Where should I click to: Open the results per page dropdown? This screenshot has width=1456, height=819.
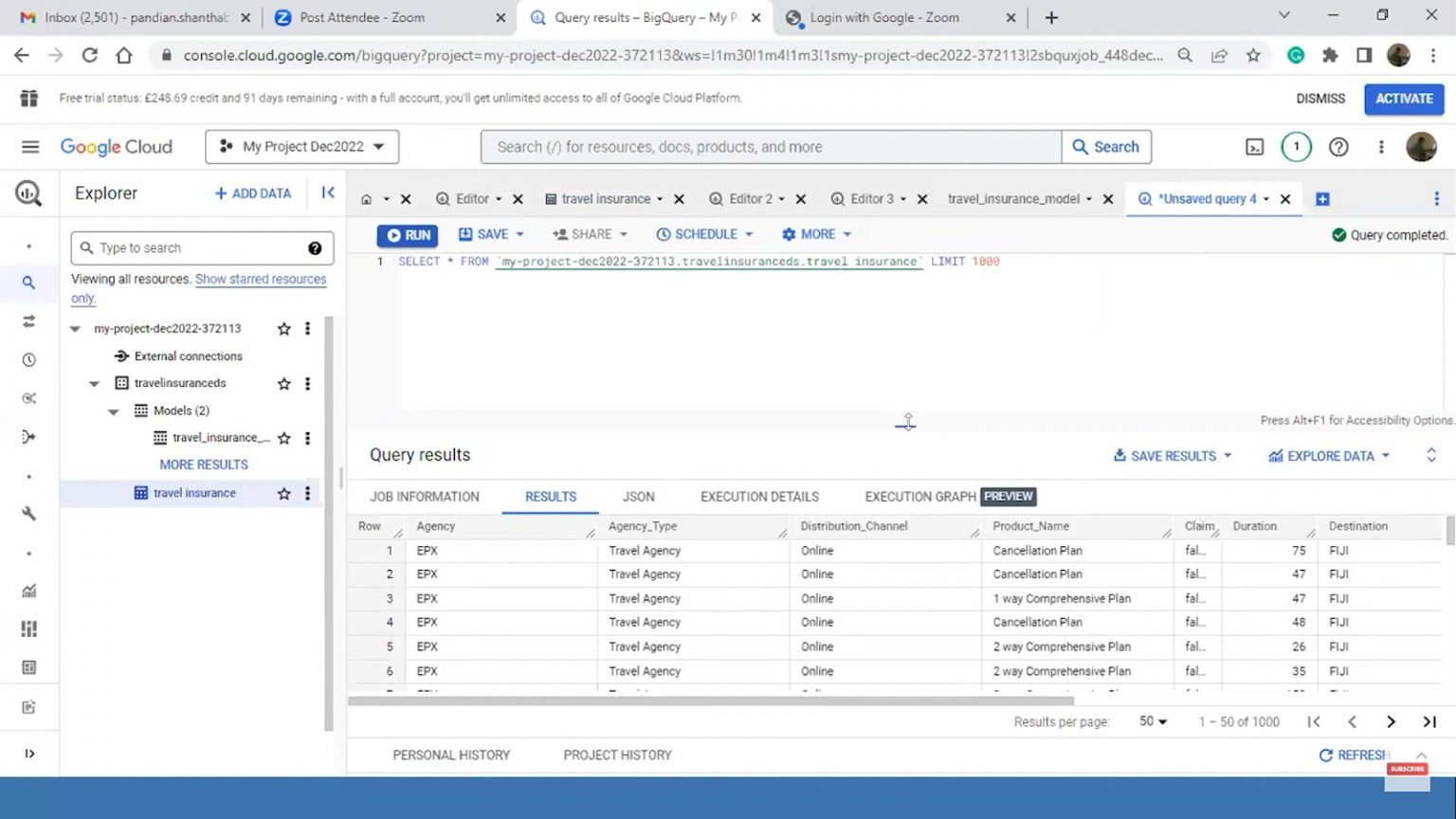tap(1151, 721)
